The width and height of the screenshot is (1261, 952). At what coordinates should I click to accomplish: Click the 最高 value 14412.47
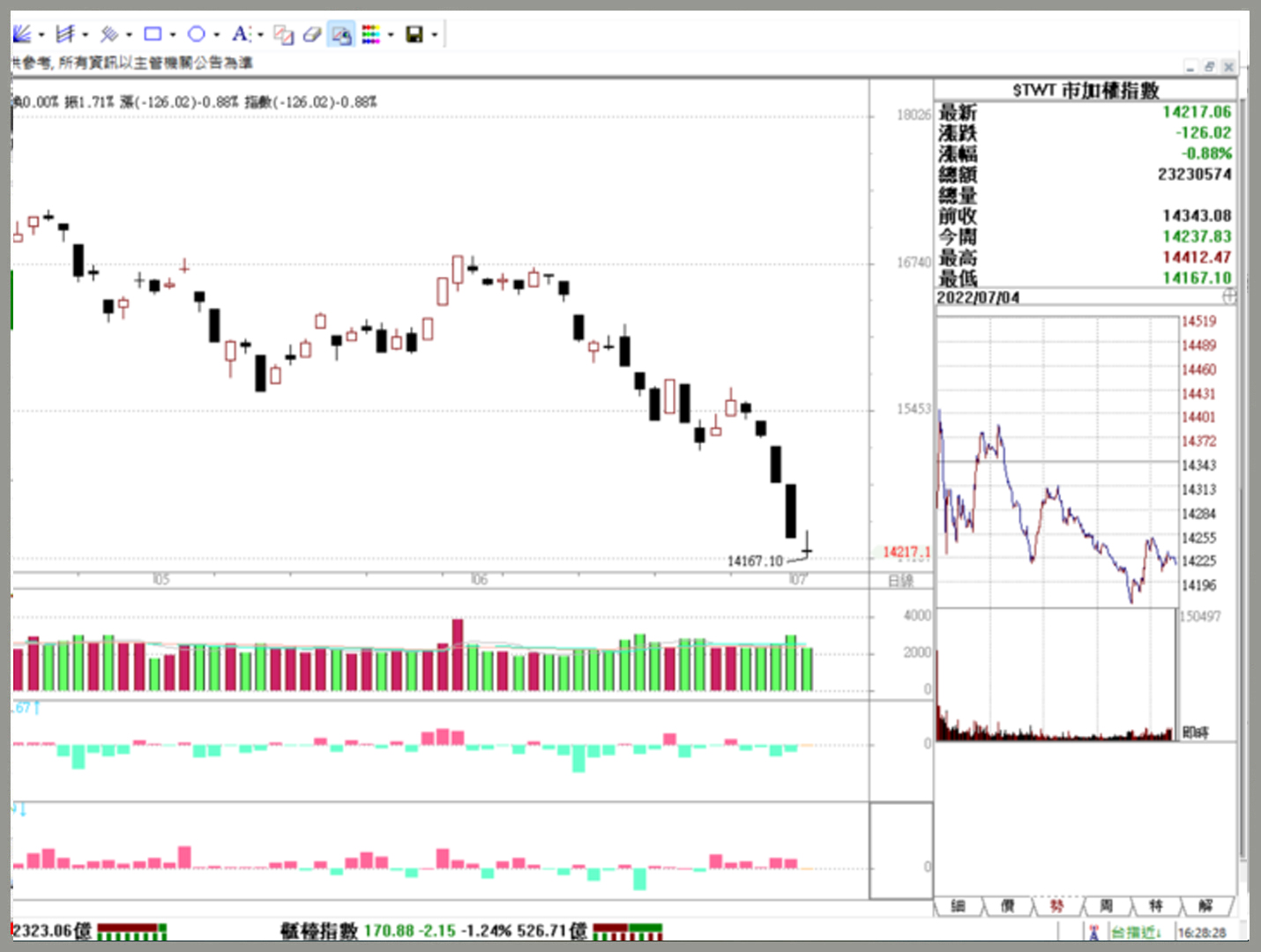pos(1197,257)
